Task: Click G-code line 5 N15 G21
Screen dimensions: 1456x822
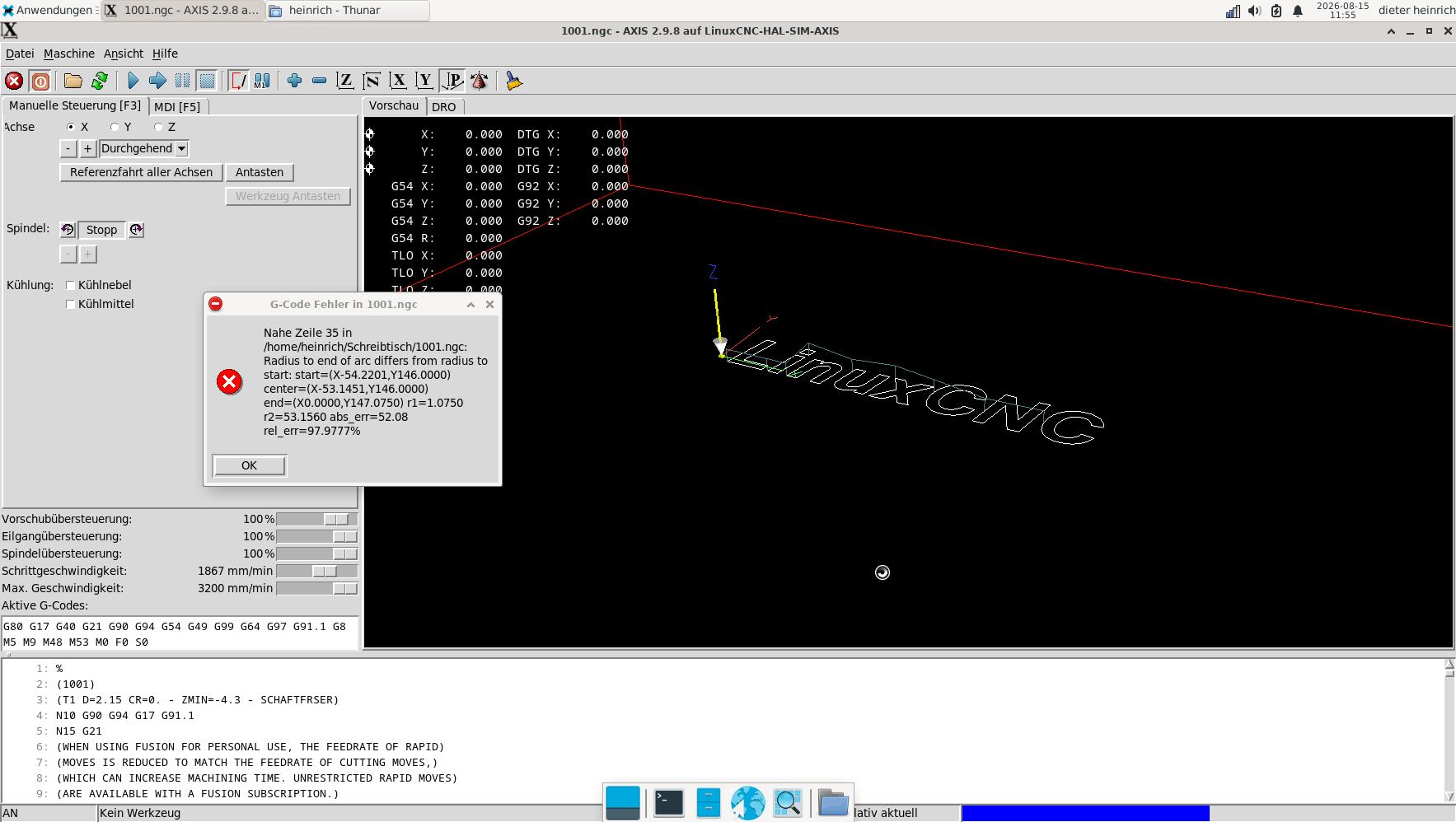Action: click(x=79, y=731)
